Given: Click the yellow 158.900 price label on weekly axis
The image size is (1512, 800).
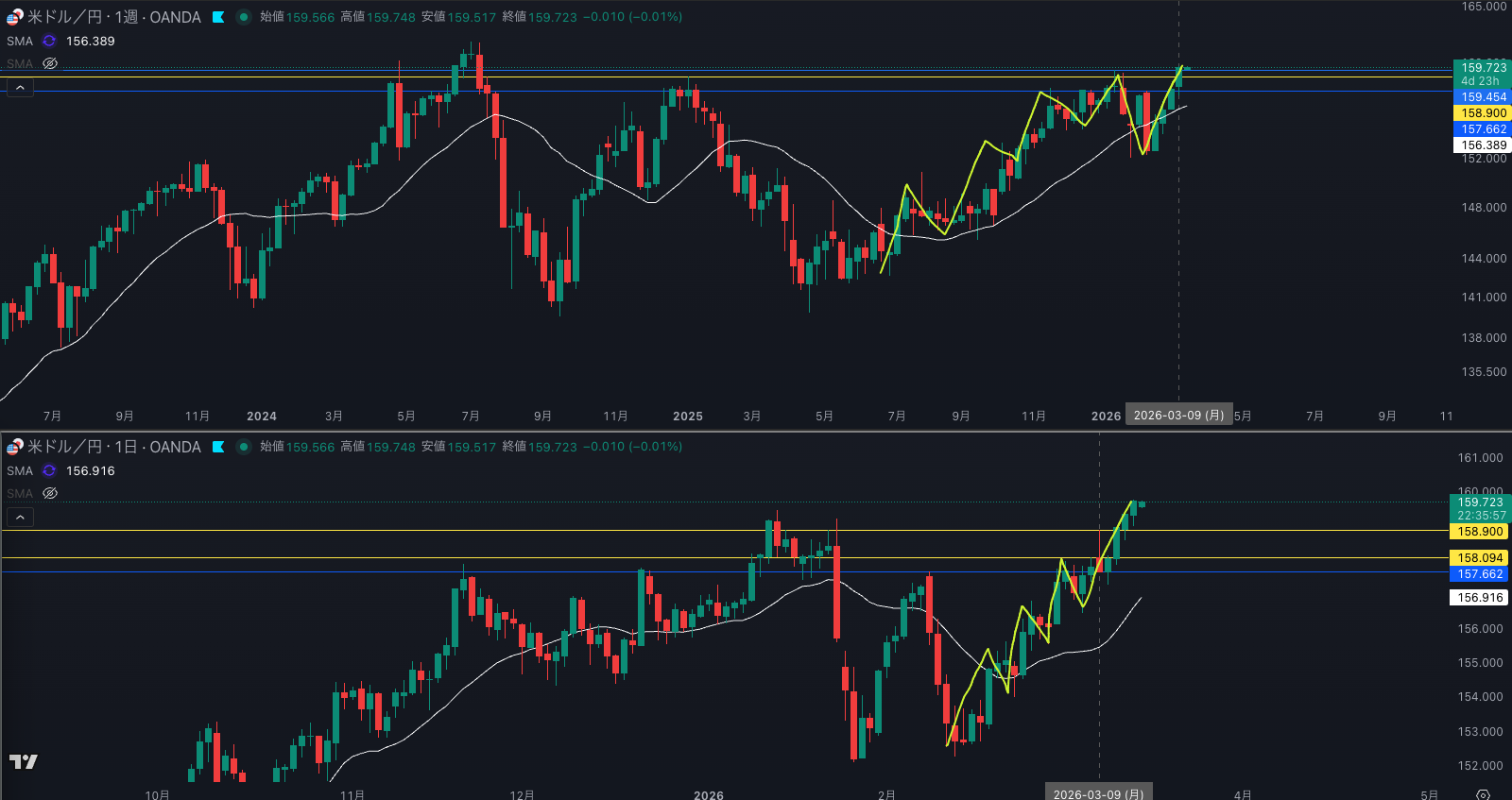Looking at the screenshot, I should click(x=1483, y=113).
